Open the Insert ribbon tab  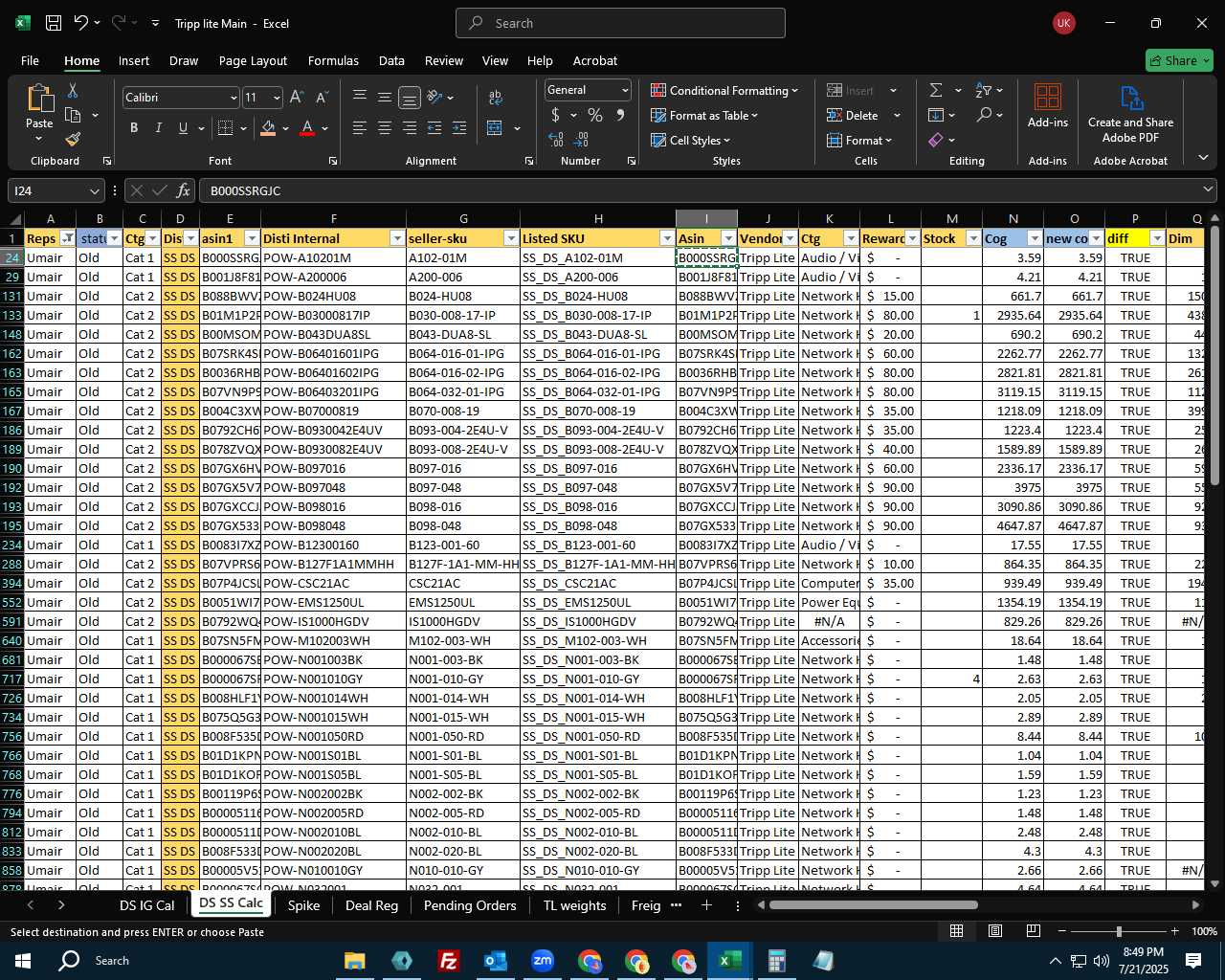[x=134, y=60]
